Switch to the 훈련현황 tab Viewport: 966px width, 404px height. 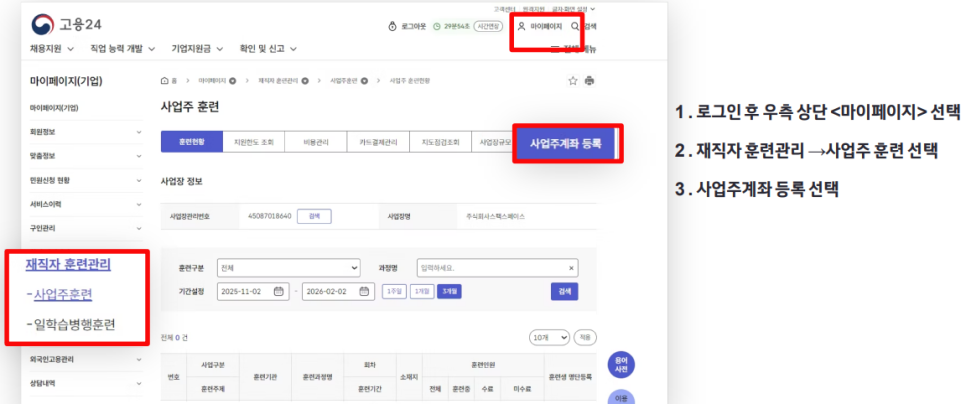coord(192,142)
